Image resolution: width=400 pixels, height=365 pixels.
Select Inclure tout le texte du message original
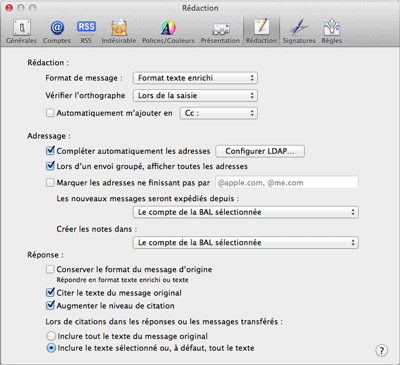click(51, 336)
